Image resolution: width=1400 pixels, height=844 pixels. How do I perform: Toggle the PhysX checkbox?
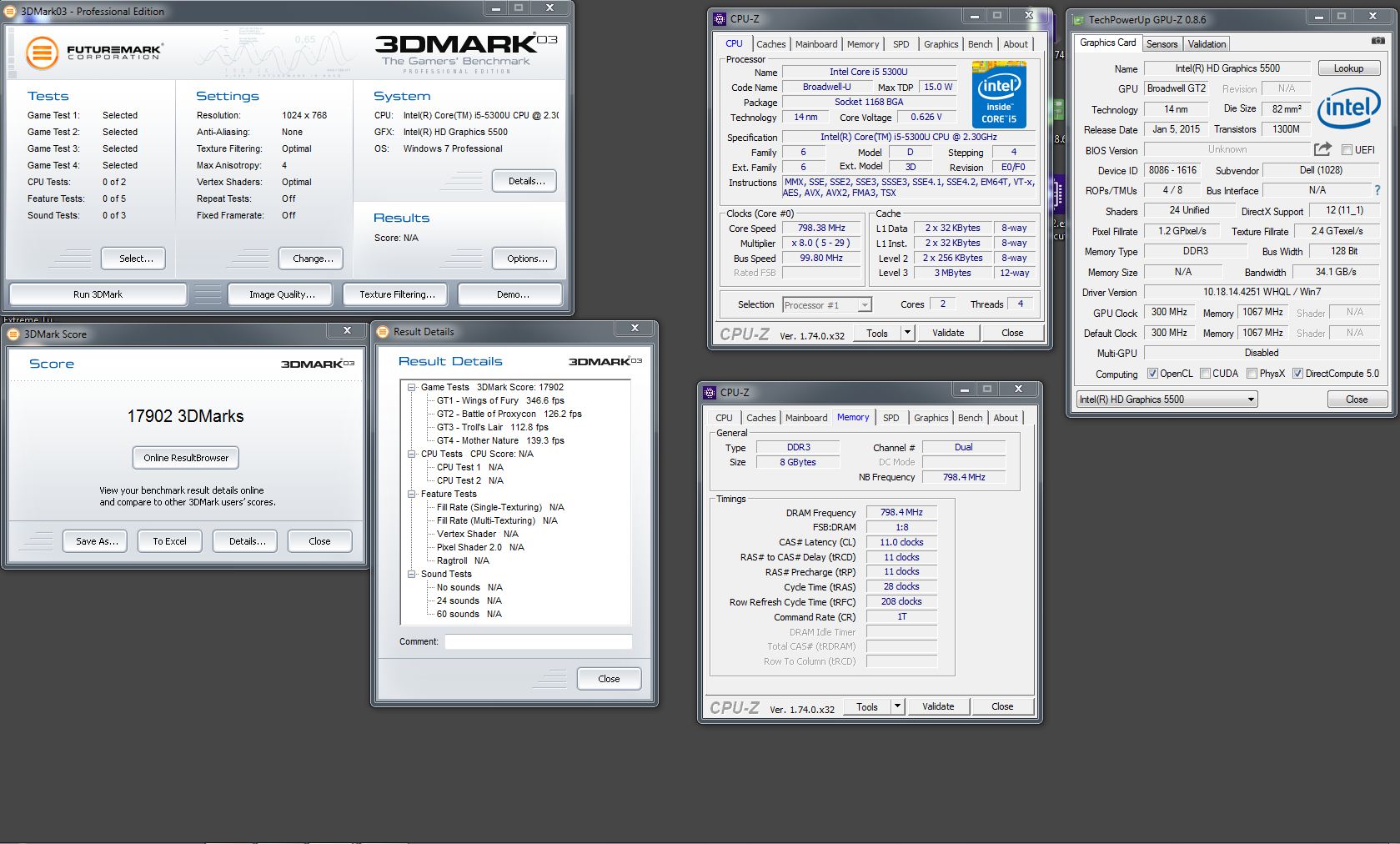1252,374
